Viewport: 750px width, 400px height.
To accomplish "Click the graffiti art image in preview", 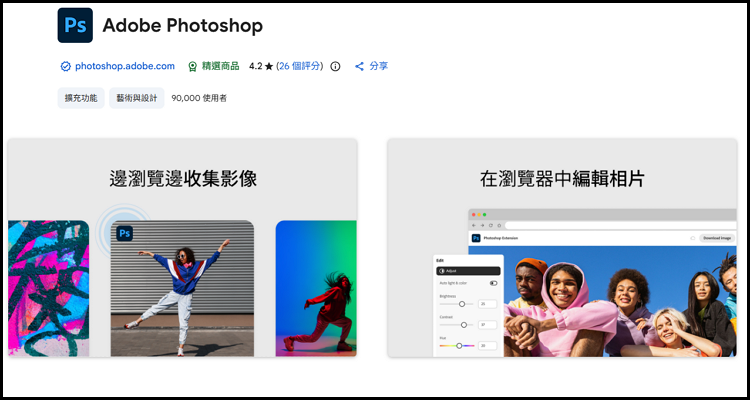I will pyautogui.click(x=48, y=288).
